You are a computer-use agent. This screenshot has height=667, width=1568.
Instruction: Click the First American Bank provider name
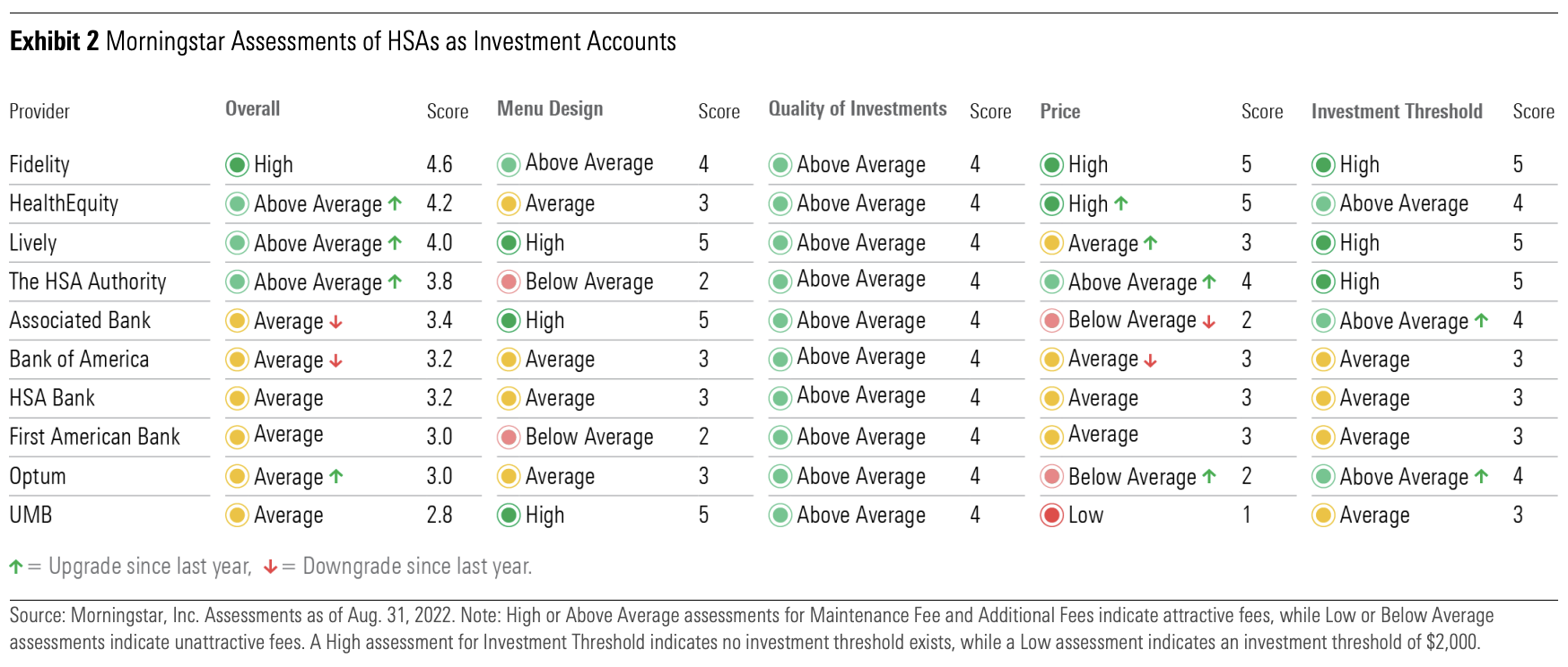(x=94, y=437)
